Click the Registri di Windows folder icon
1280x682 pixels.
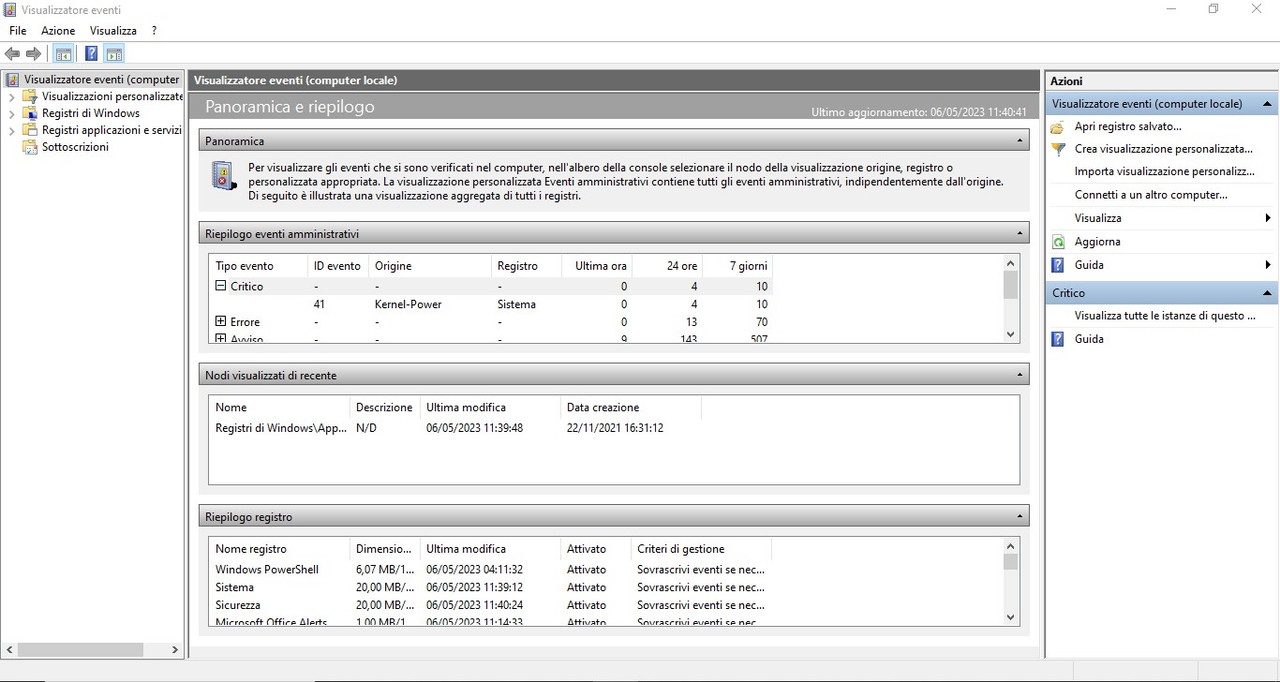point(32,113)
